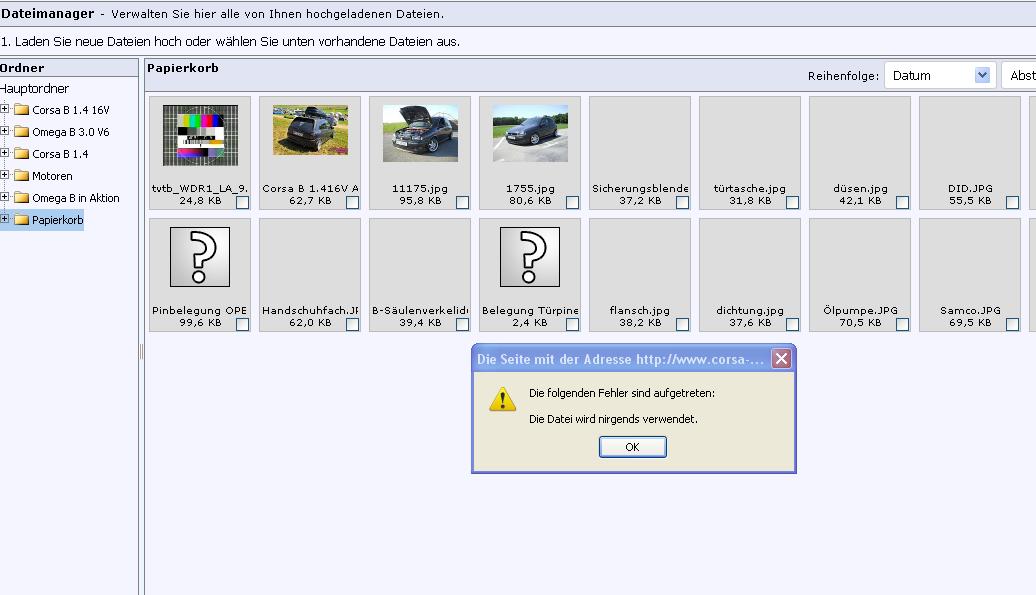Open the tvtb_WDR1_LA_9 test pattern thumbnail

point(200,135)
